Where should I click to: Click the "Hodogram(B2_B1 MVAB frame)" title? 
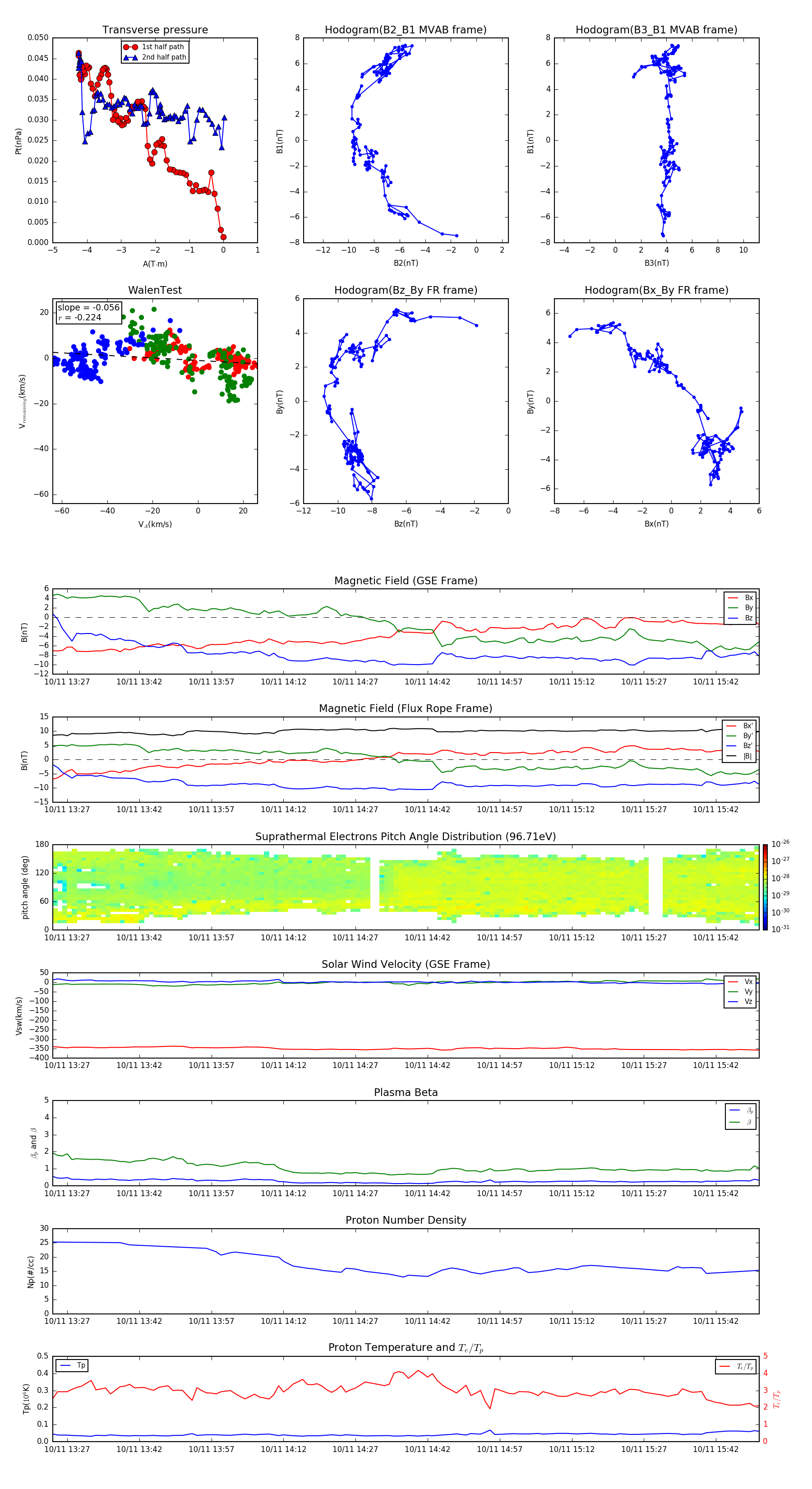pos(406,29)
